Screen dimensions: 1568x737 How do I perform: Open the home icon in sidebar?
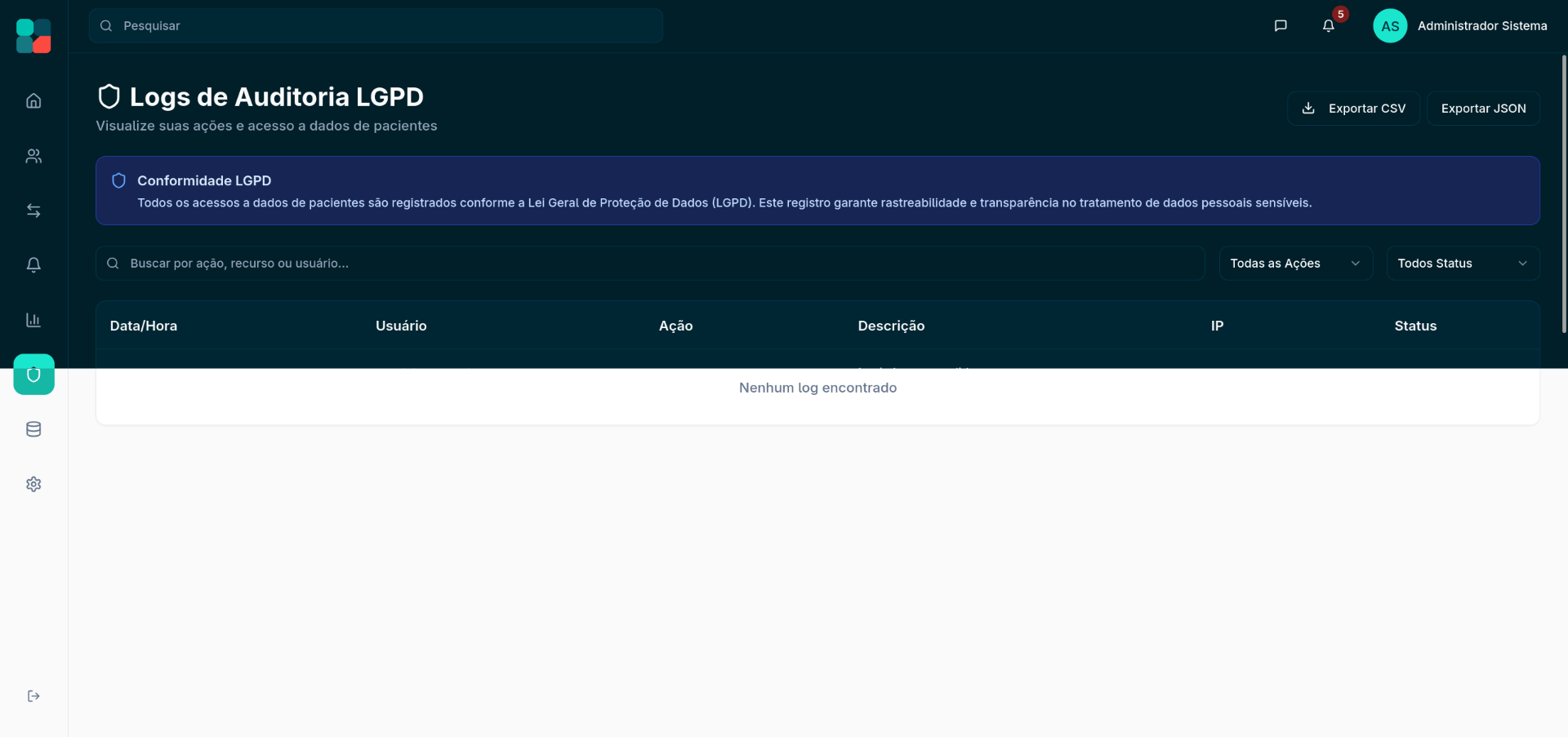(33, 101)
